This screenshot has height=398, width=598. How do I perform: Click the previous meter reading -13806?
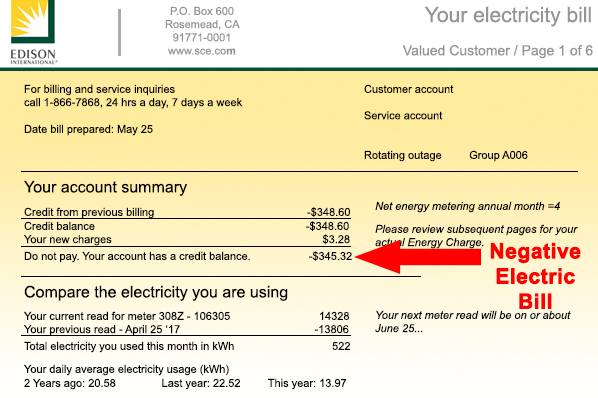pyautogui.click(x=332, y=329)
